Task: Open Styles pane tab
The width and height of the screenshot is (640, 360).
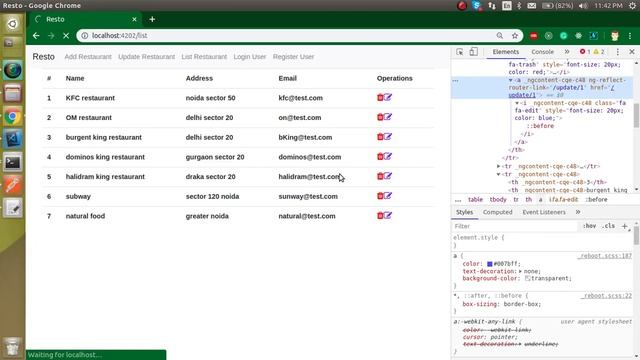Action: pyautogui.click(x=464, y=212)
